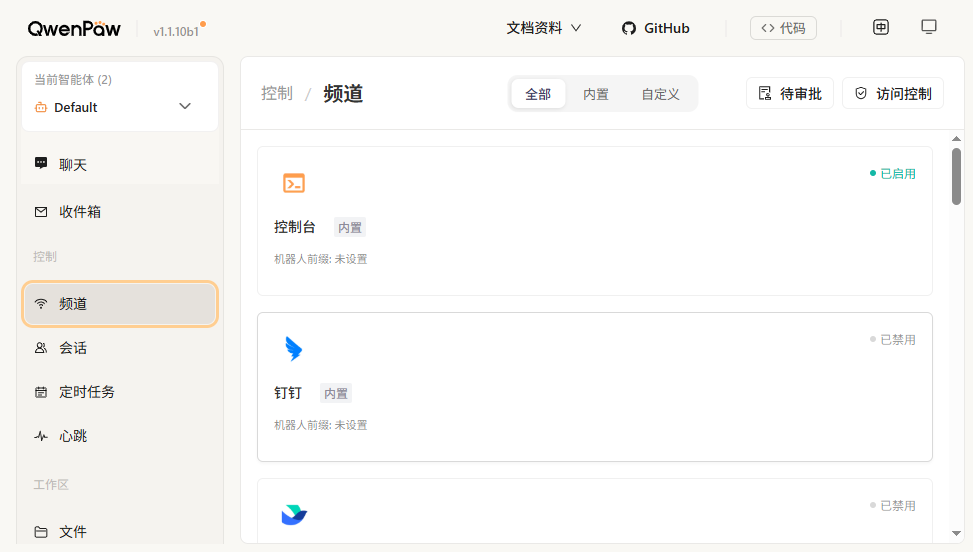Screen dimensions: 973x552
Task: Open 聊天 in the sidebar
Action: pos(120,164)
